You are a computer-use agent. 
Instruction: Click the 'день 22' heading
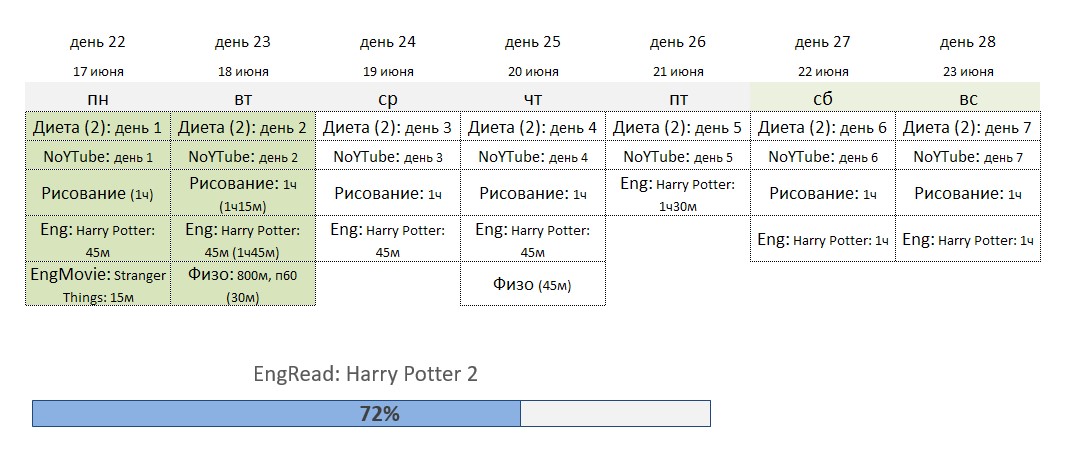(x=97, y=42)
